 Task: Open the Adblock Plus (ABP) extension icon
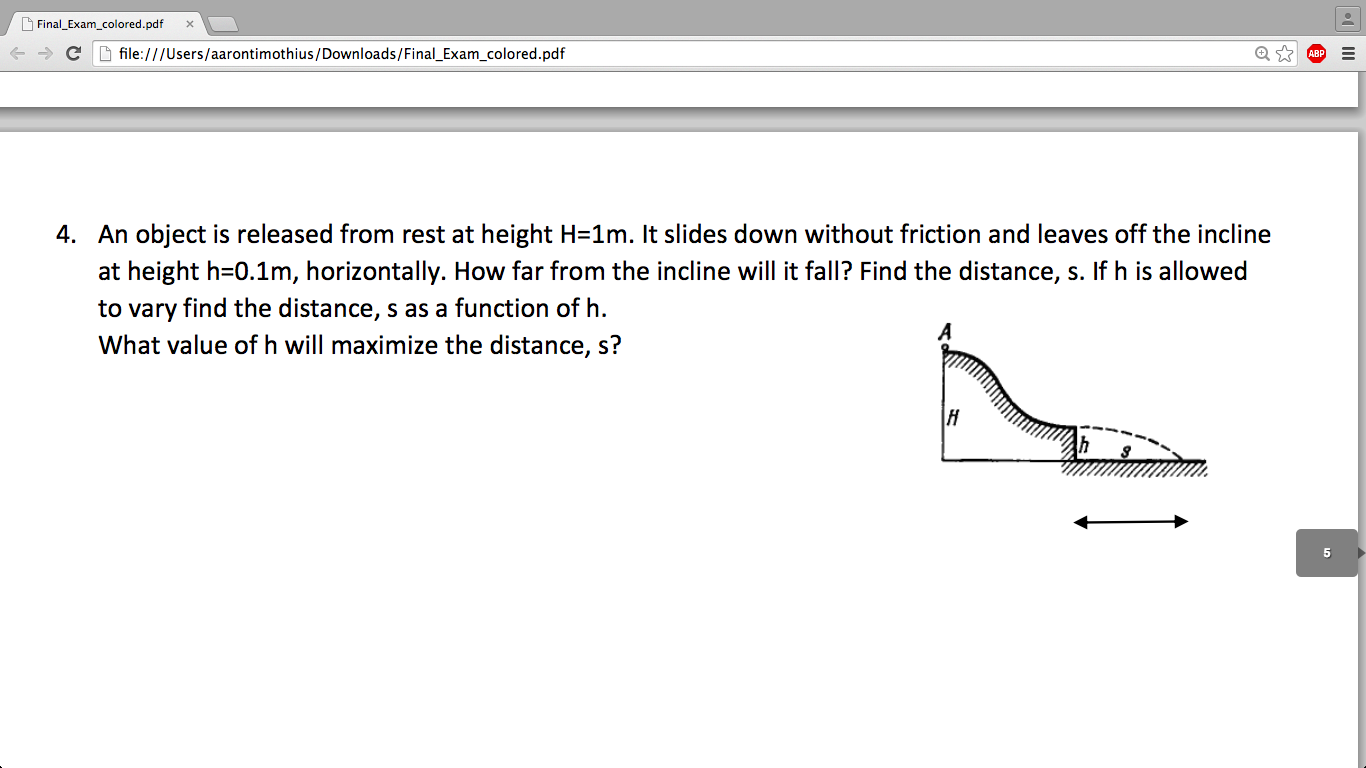click(x=1316, y=54)
